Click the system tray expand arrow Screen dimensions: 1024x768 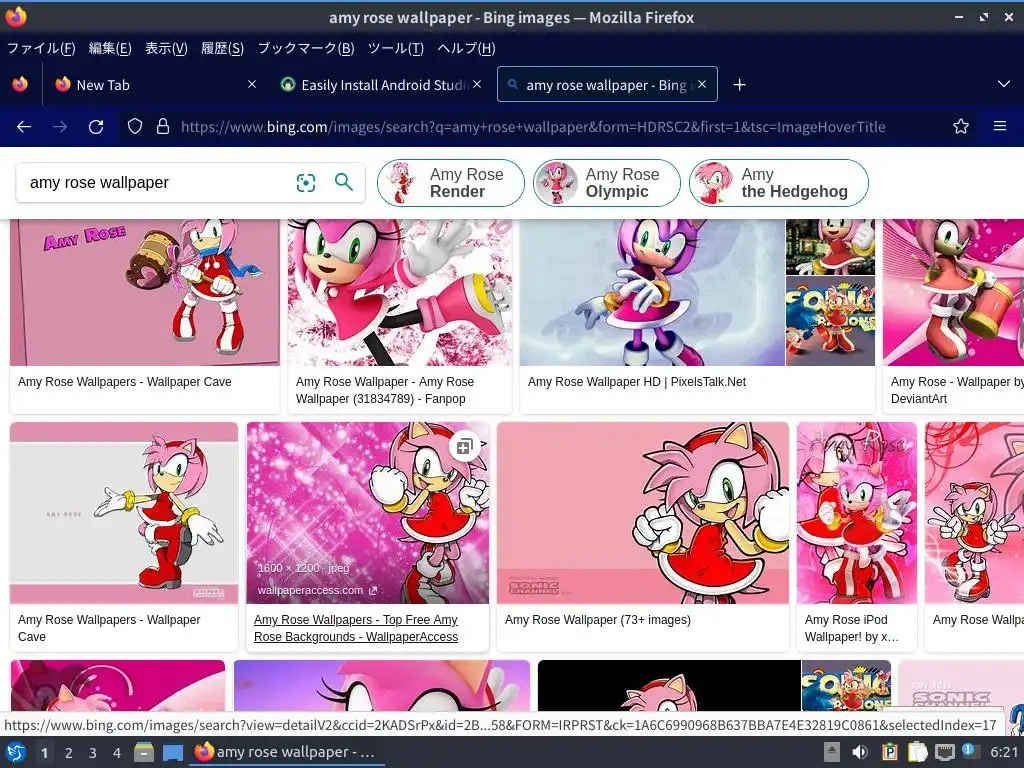(831, 752)
